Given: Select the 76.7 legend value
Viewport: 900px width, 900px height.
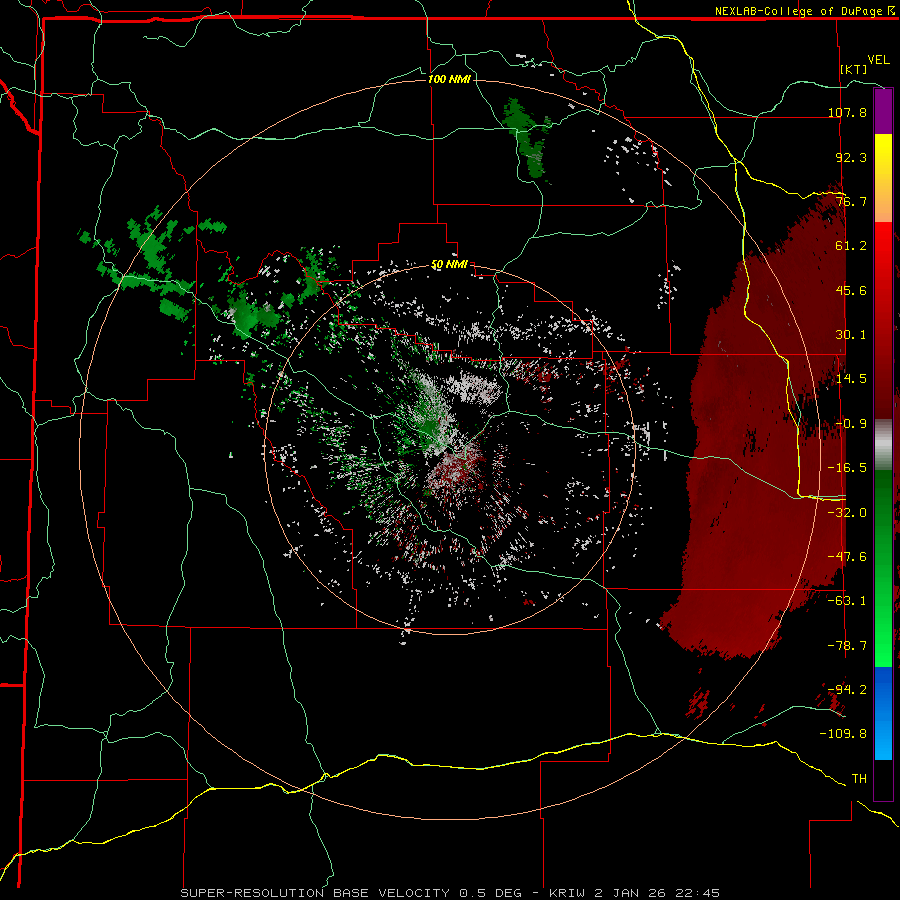Looking at the screenshot, I should (x=851, y=201).
